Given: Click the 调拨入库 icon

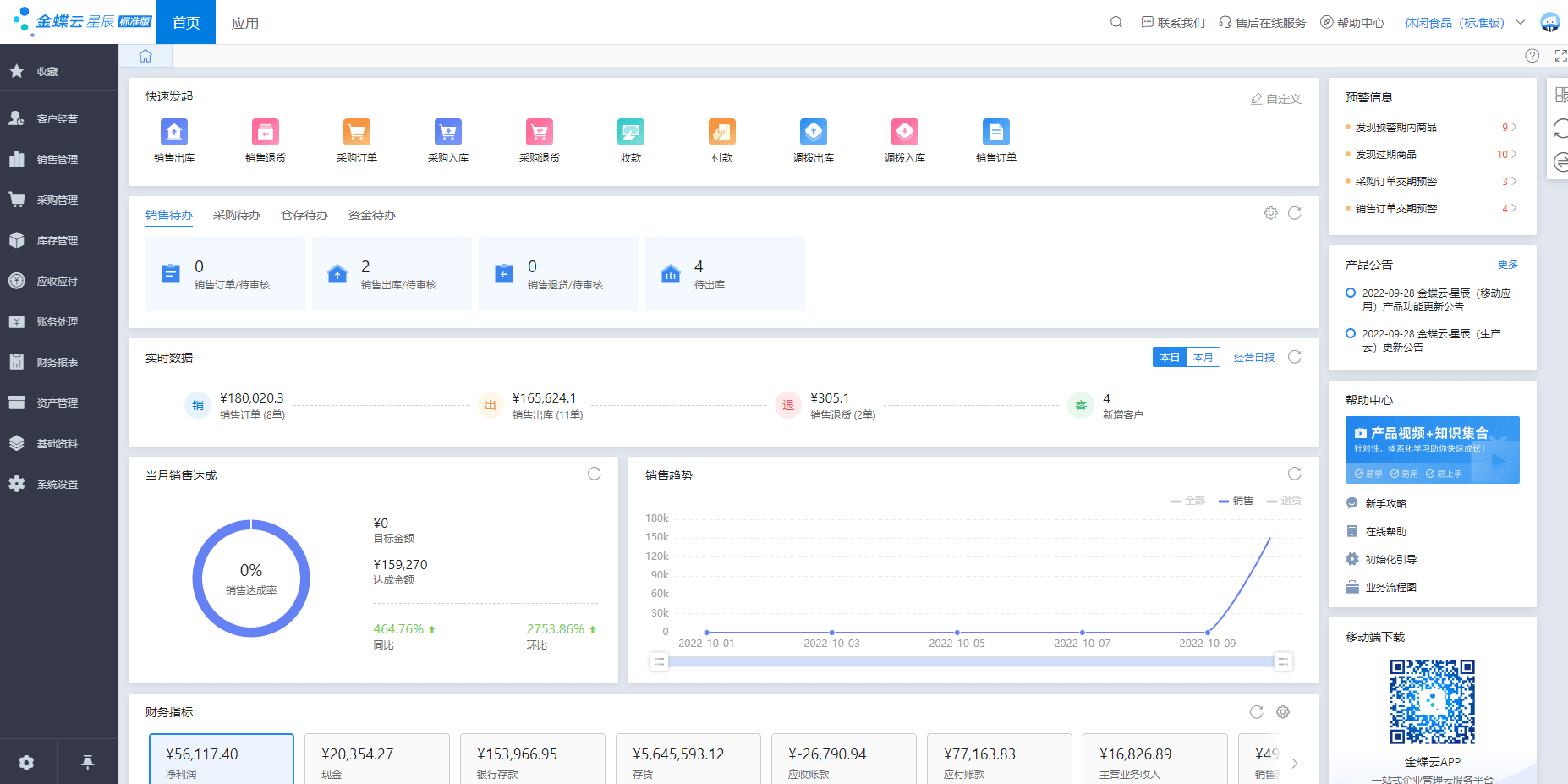Looking at the screenshot, I should tap(905, 133).
